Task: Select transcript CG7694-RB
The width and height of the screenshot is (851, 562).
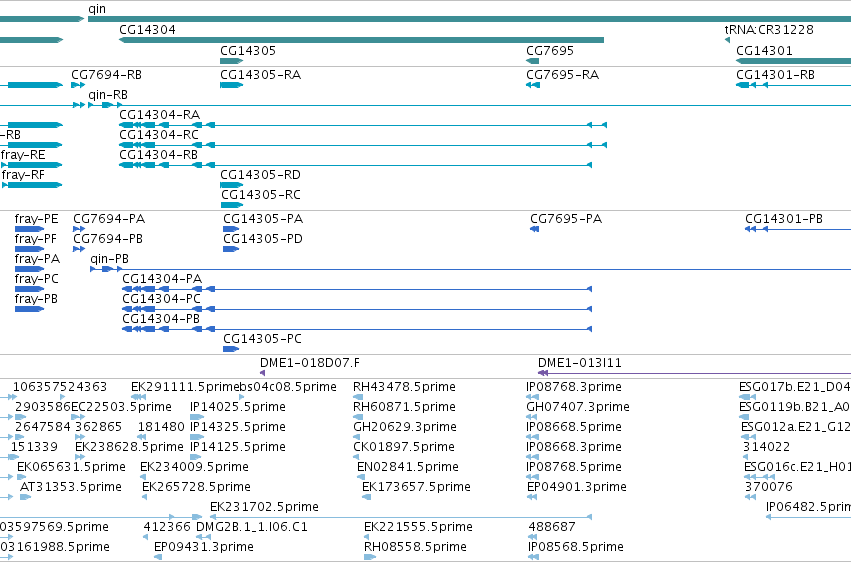Action: click(x=78, y=85)
